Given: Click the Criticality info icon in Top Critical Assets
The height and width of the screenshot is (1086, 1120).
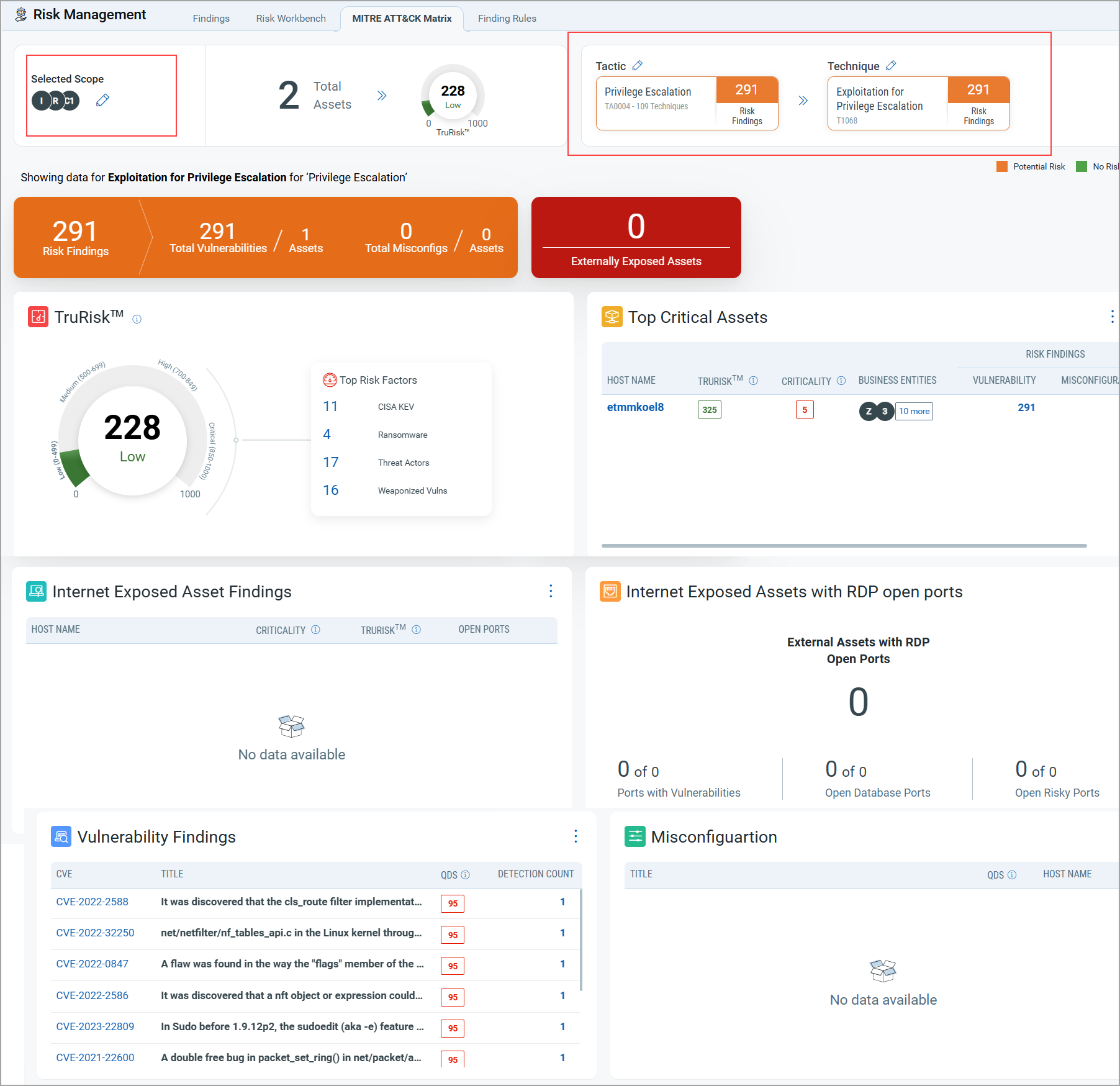Looking at the screenshot, I should pyautogui.click(x=841, y=381).
